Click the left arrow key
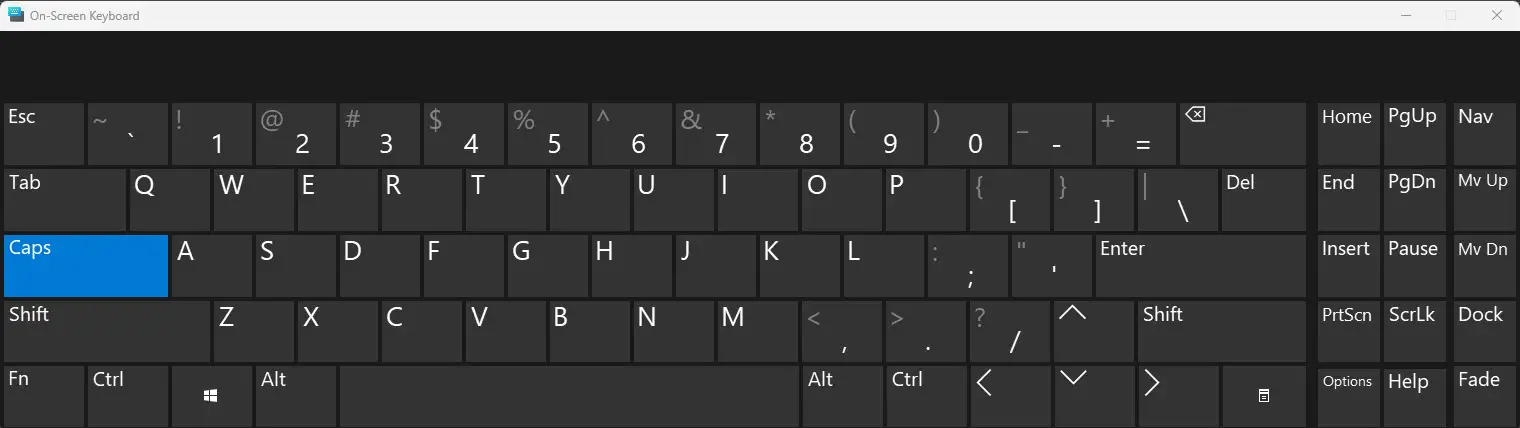The width and height of the screenshot is (1520, 428). pyautogui.click(x=1011, y=396)
